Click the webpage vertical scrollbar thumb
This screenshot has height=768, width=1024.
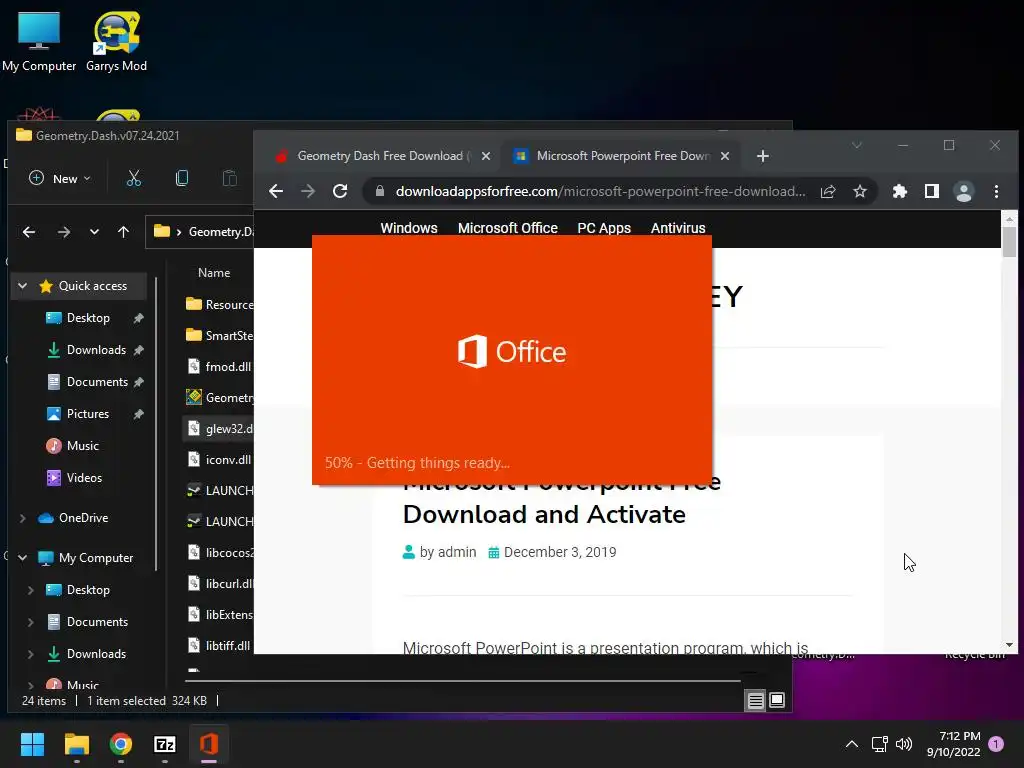pos(1010,242)
